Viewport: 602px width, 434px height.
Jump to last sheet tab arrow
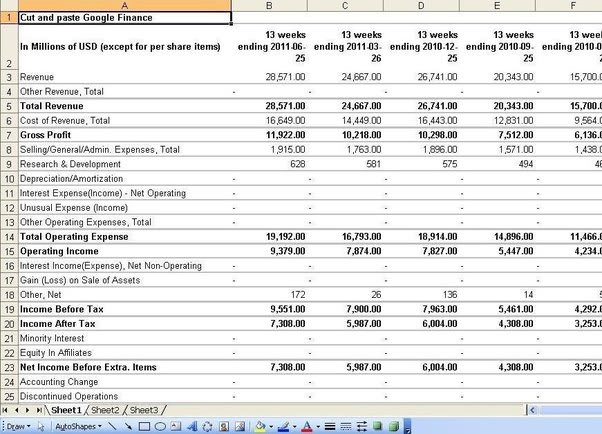39,410
